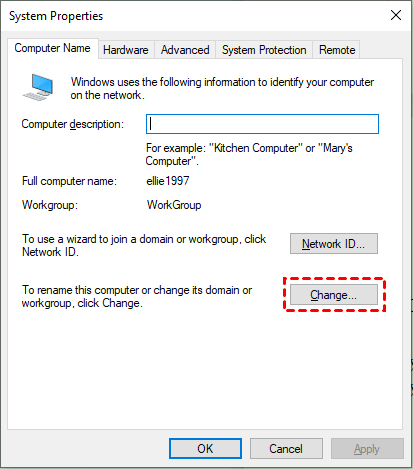
Task: Confirm with the OK button
Action: point(205,449)
